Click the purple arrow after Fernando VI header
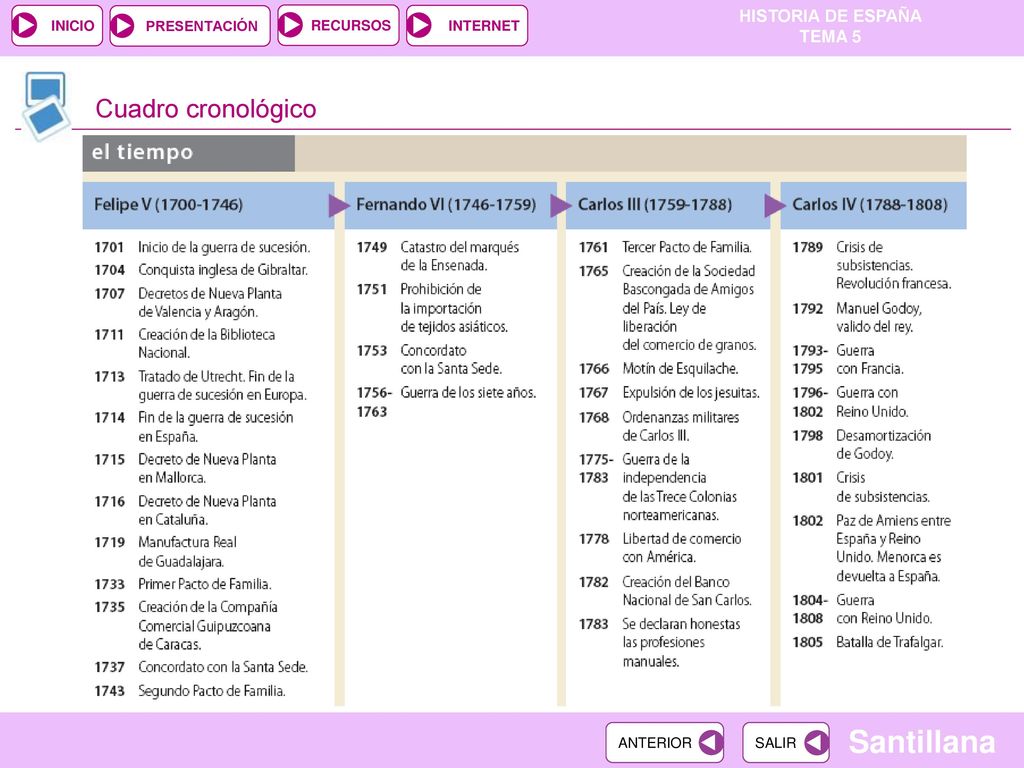 tap(560, 206)
